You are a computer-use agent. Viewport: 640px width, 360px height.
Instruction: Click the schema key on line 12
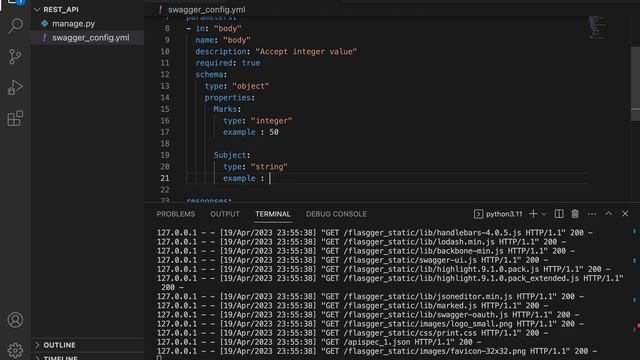(209, 75)
